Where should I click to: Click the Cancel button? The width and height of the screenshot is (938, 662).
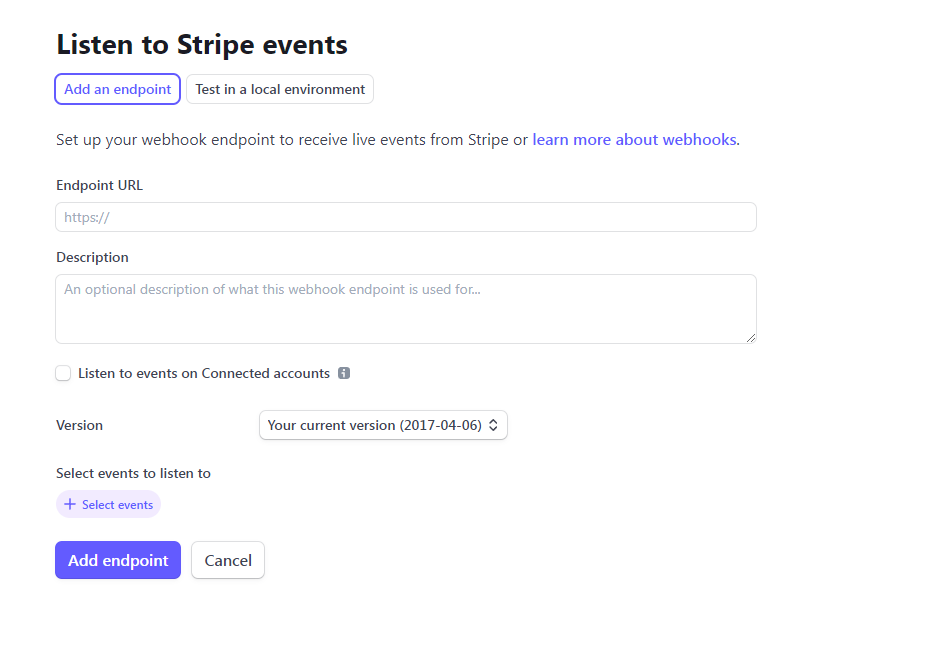click(228, 560)
